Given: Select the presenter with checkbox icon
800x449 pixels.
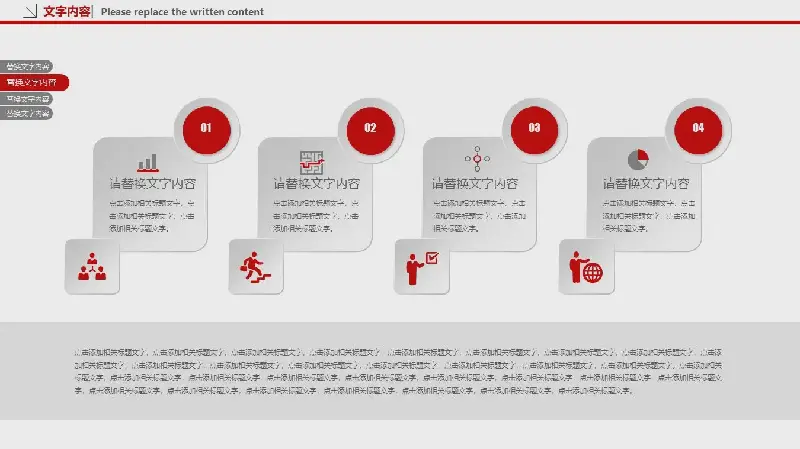Looking at the screenshot, I should (421, 267).
